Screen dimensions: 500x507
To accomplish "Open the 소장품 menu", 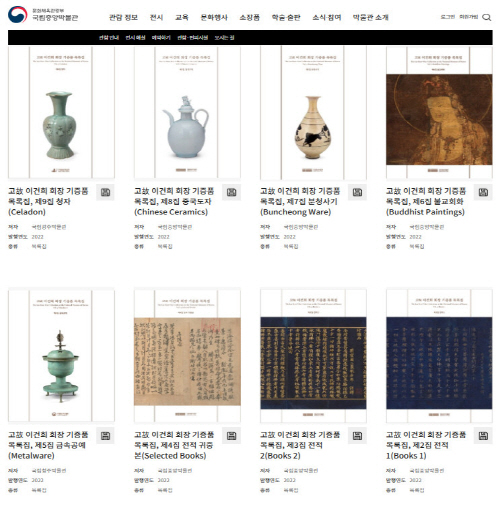I will (249, 17).
